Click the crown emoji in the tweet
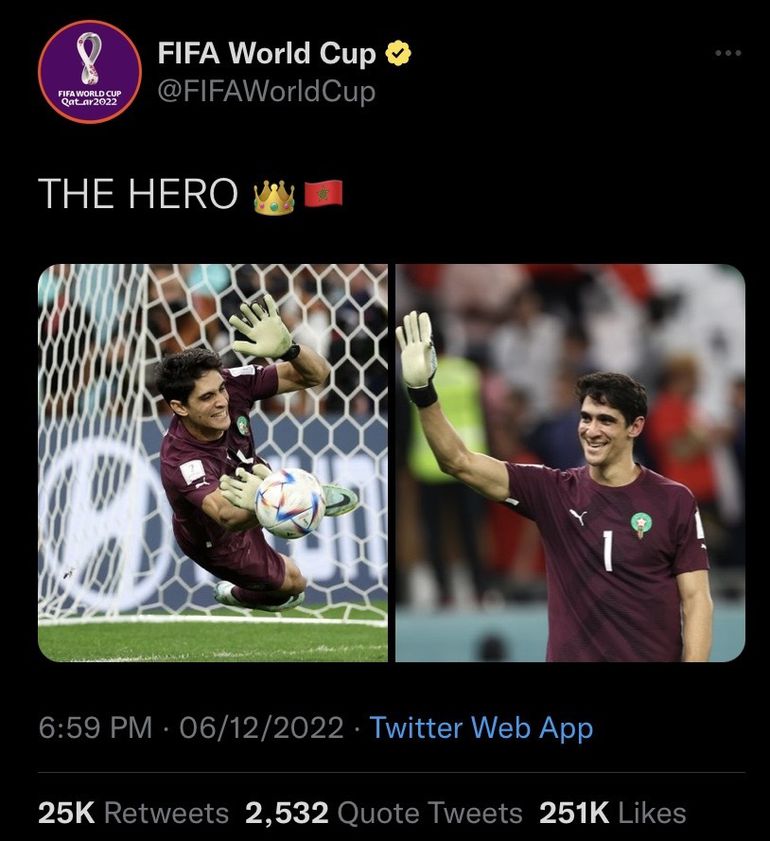Screen dimensions: 770x841 pos(274,196)
